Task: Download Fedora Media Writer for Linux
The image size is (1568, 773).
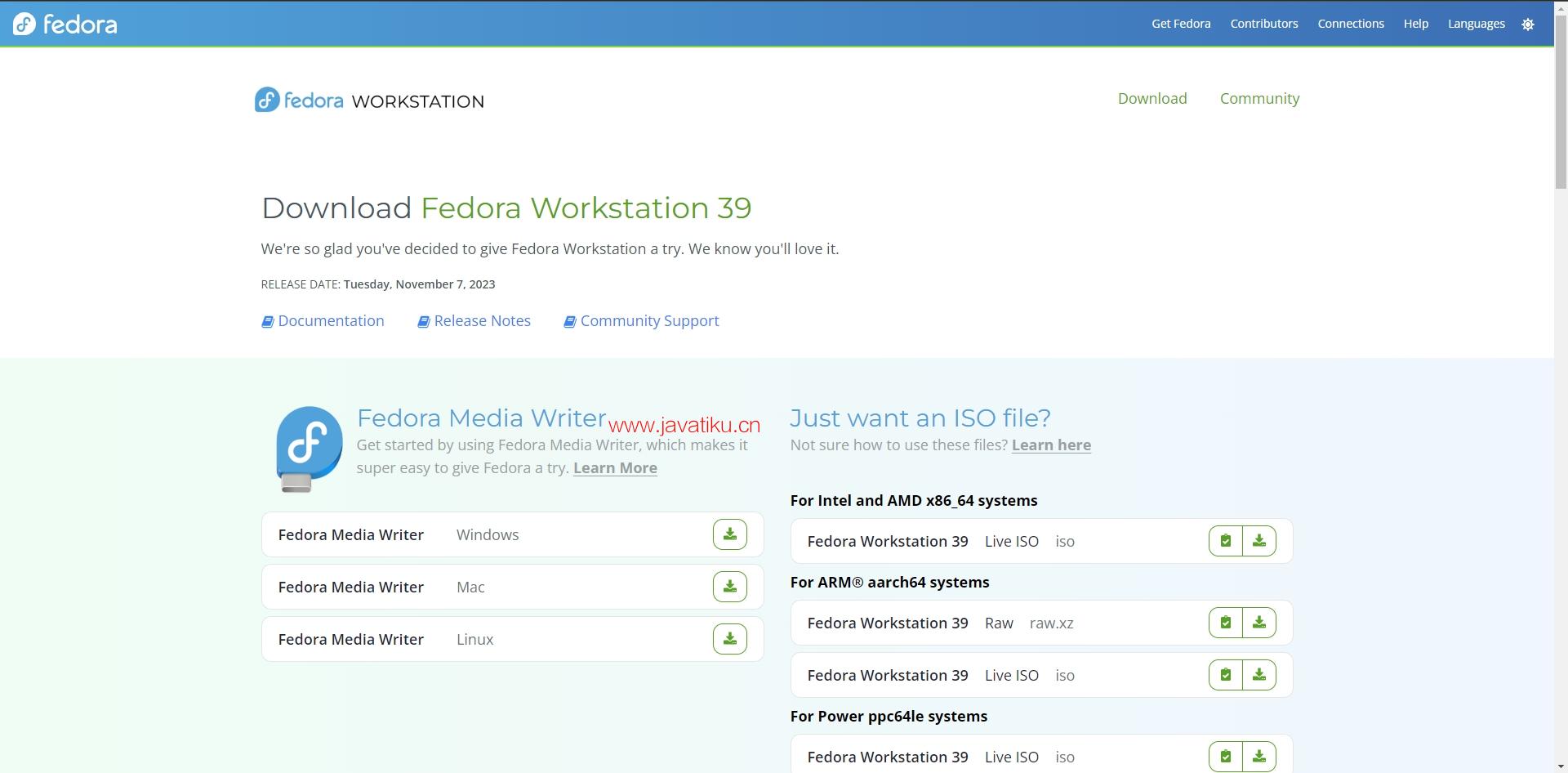Action: (729, 639)
